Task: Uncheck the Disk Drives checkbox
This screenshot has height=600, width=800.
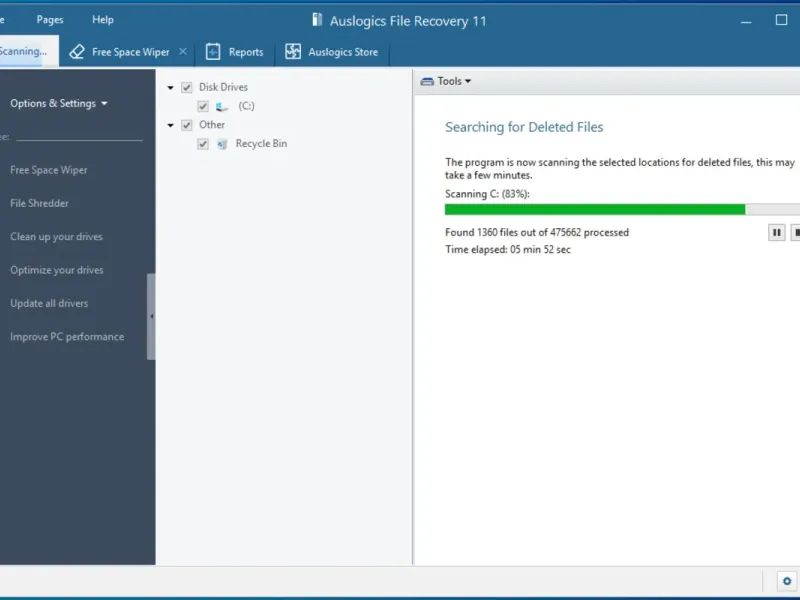Action: [x=187, y=88]
